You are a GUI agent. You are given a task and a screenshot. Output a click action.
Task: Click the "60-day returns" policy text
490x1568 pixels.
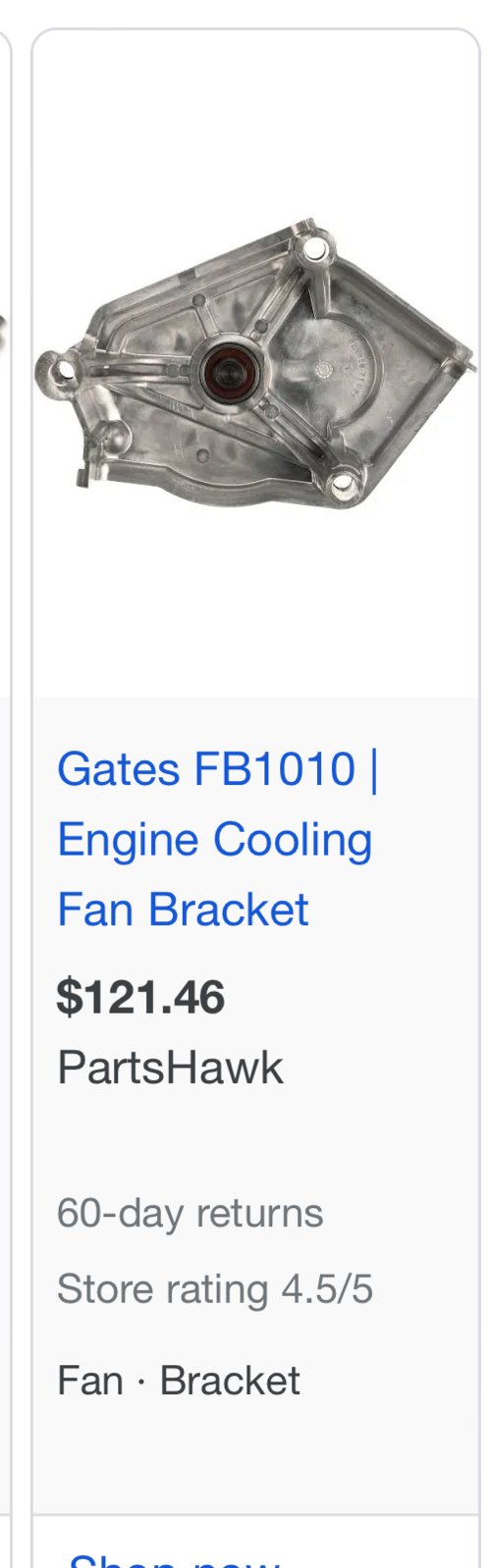190,1214
